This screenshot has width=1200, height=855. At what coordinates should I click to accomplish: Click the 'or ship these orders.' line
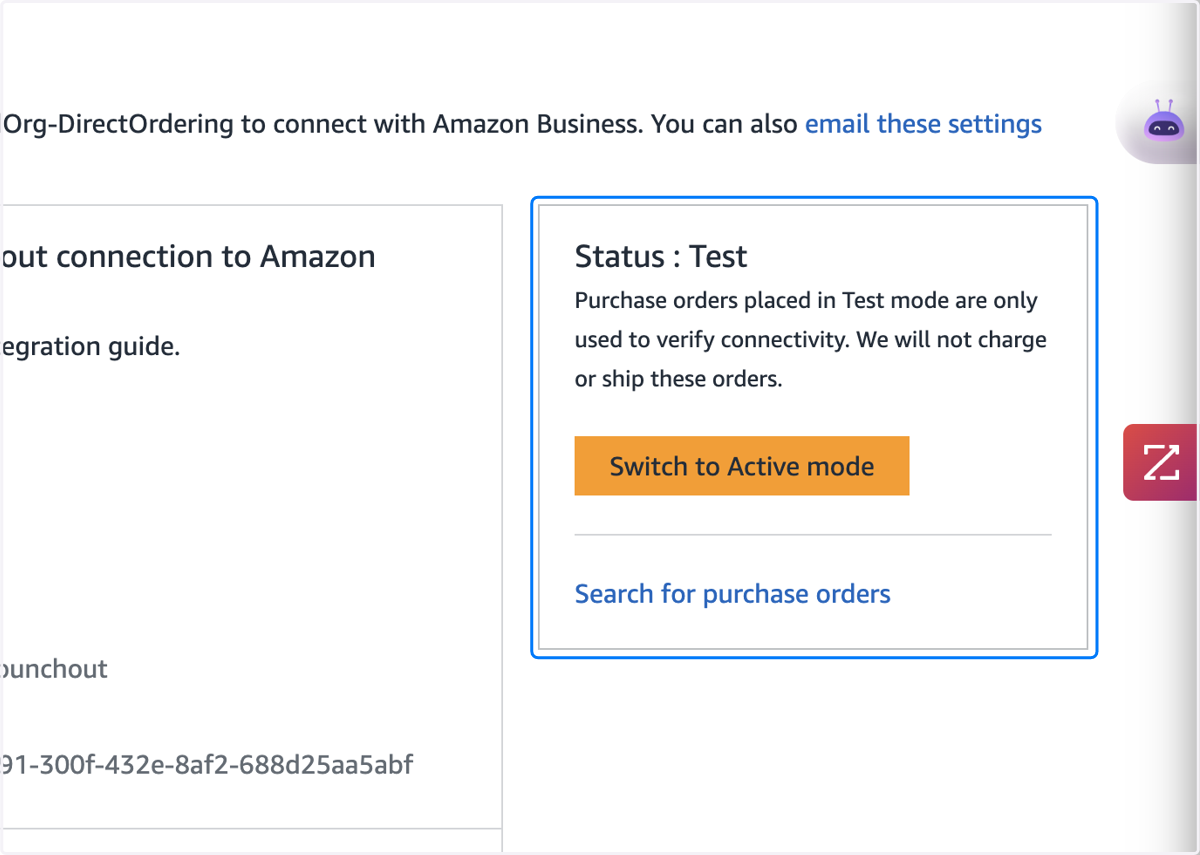(x=678, y=380)
